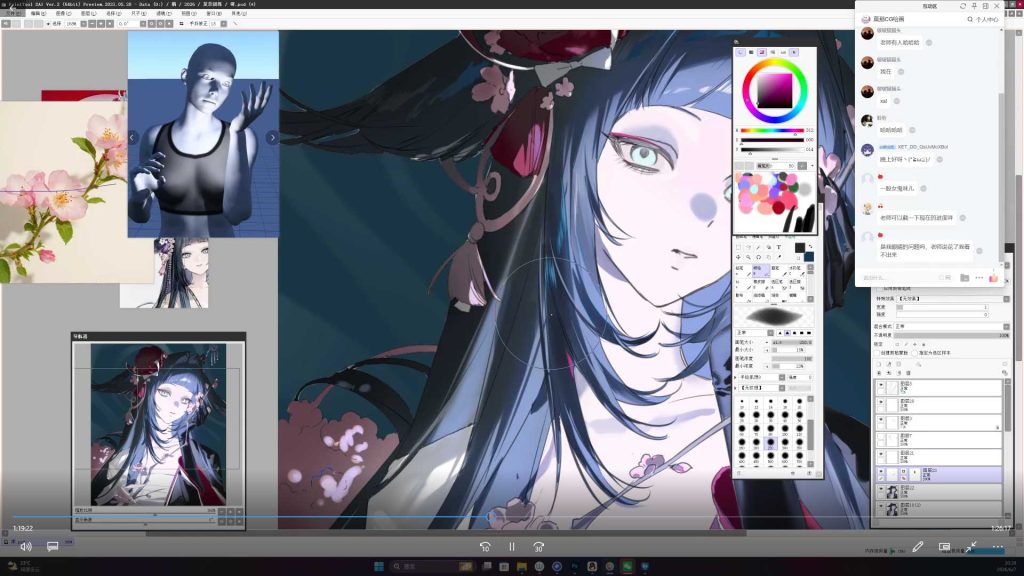Toggle visibility of the top layer in layer list
Screen dimensions: 1024x576
(x=881, y=387)
